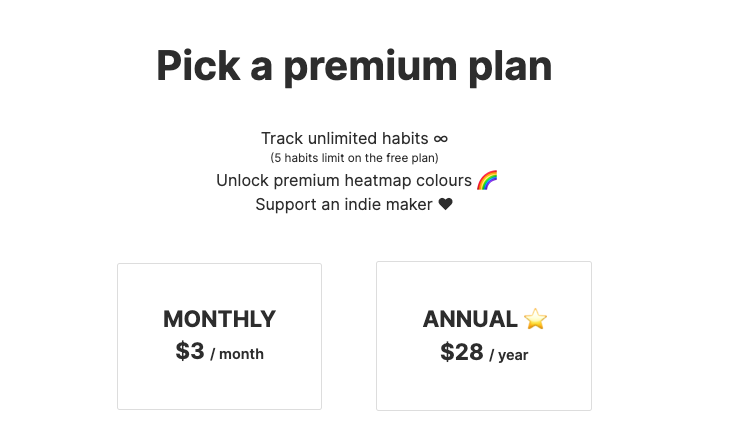Click the ANNUAL label
The height and width of the screenshot is (424, 752).
pyautogui.click(x=470, y=320)
